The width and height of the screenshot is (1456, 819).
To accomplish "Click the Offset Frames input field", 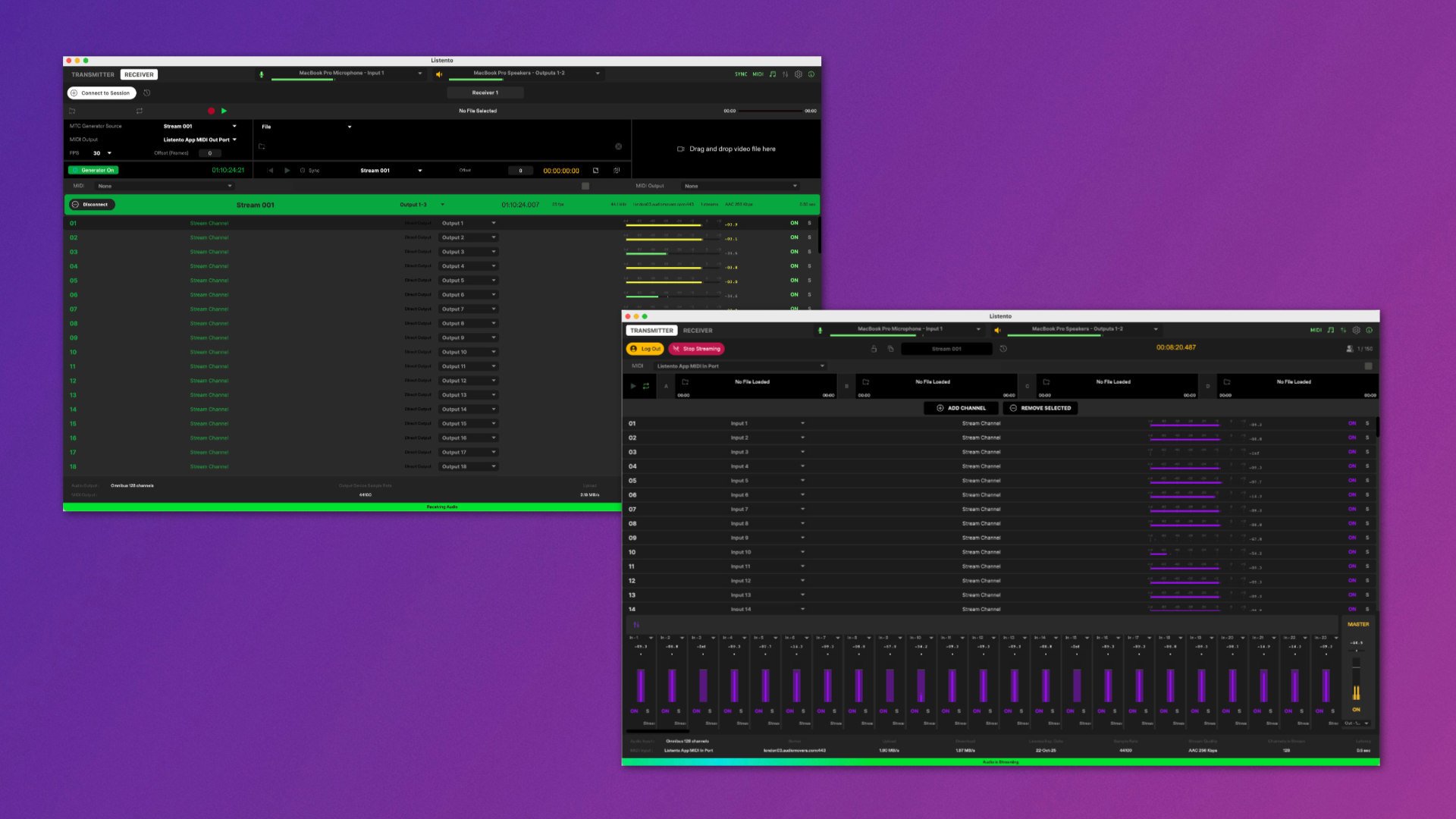I will [x=209, y=153].
